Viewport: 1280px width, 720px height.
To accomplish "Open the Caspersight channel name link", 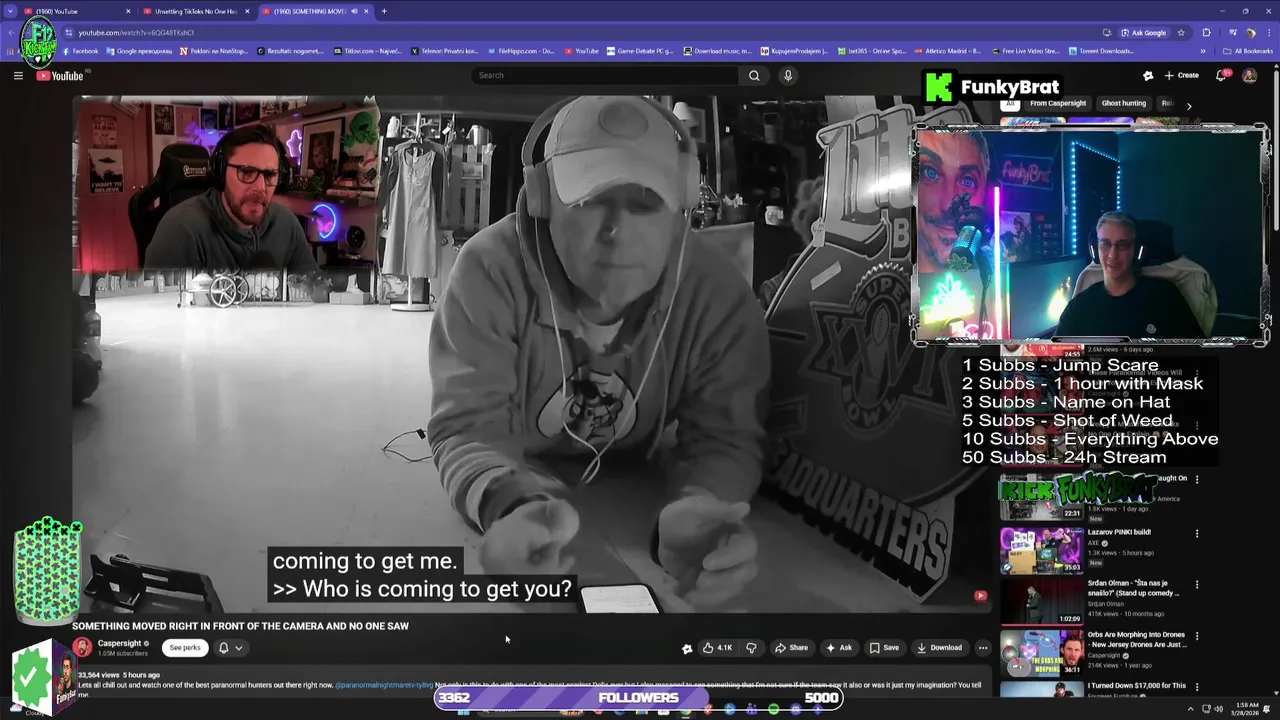I will pyautogui.click(x=120, y=643).
